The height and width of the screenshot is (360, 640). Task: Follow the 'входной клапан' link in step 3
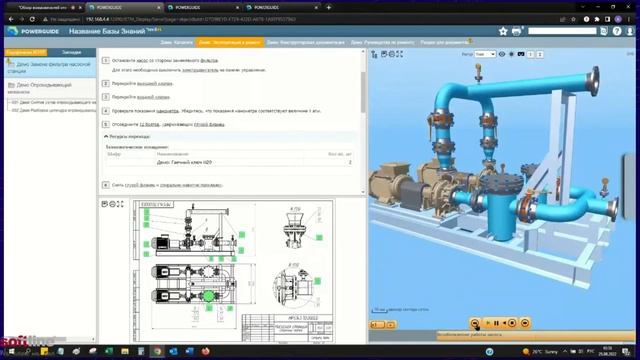153,97
